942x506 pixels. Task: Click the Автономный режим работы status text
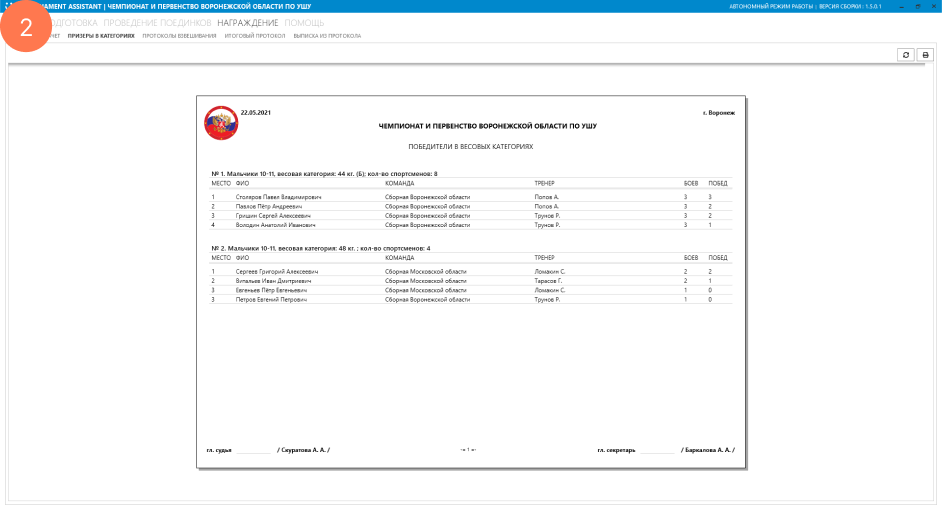[771, 6]
